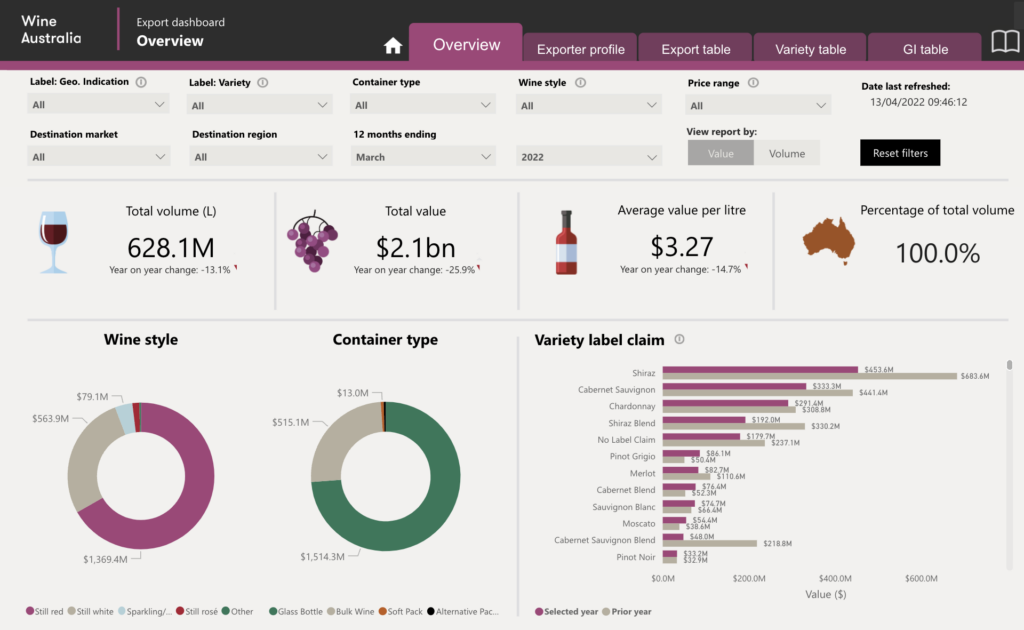
Task: Click the Reset filters button
Action: pyautogui.click(x=899, y=152)
